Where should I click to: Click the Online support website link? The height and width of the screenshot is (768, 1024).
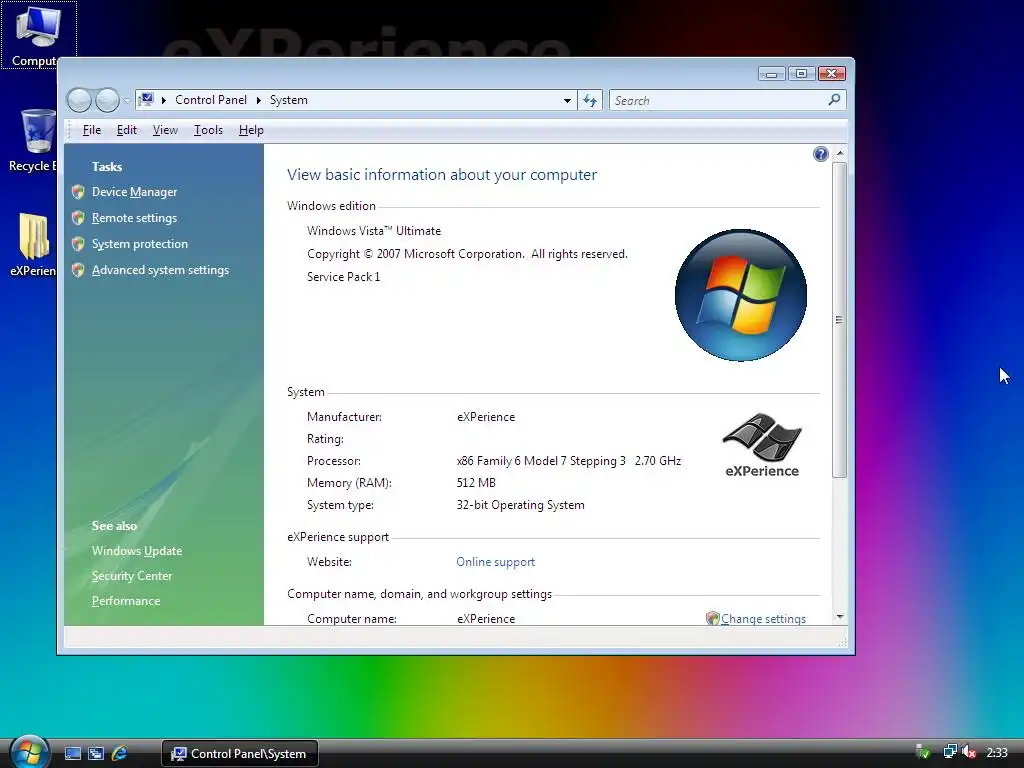click(496, 562)
